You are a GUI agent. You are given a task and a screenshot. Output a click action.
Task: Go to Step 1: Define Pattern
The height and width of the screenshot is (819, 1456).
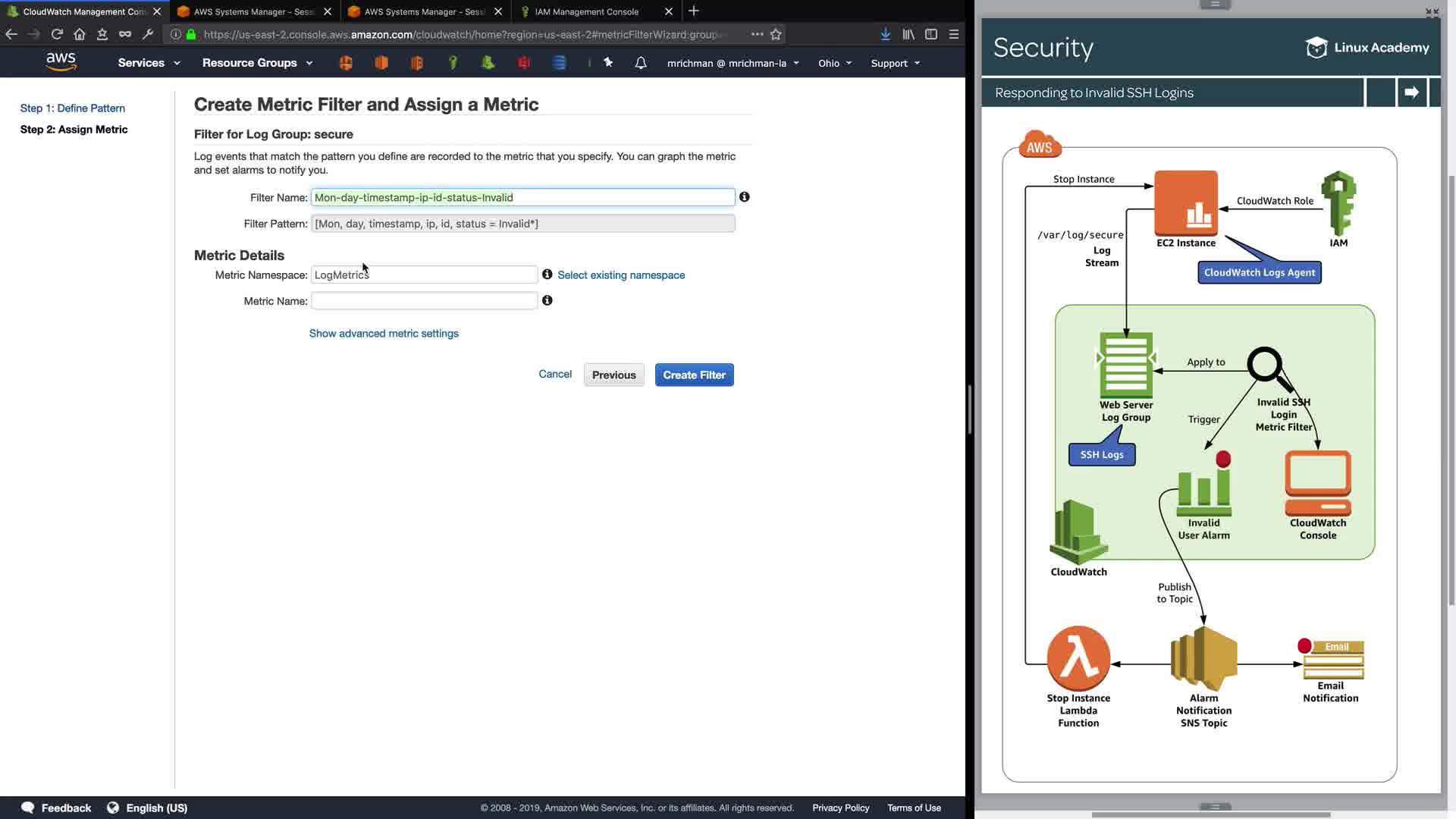(73, 108)
